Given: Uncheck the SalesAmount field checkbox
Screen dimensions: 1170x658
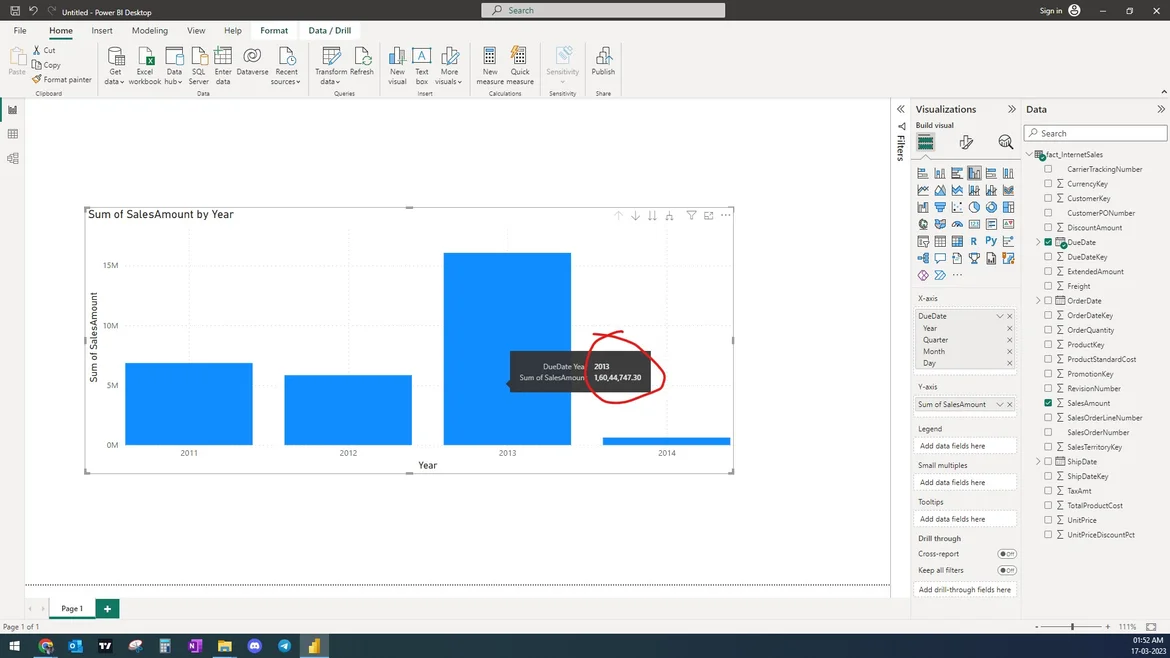Looking at the screenshot, I should 1048,403.
